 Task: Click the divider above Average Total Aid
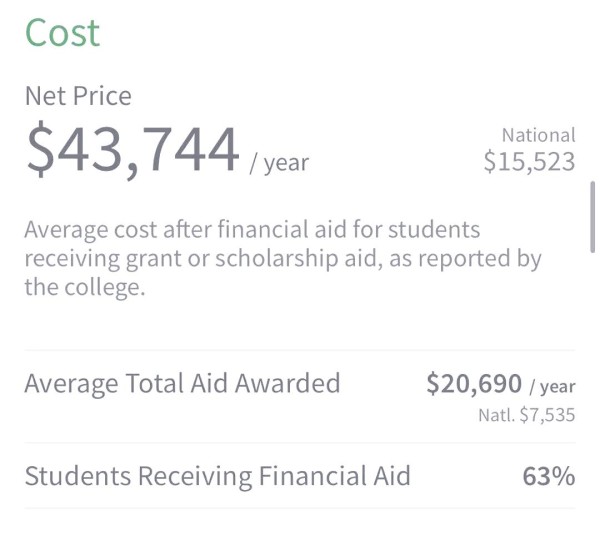[x=300, y=350]
